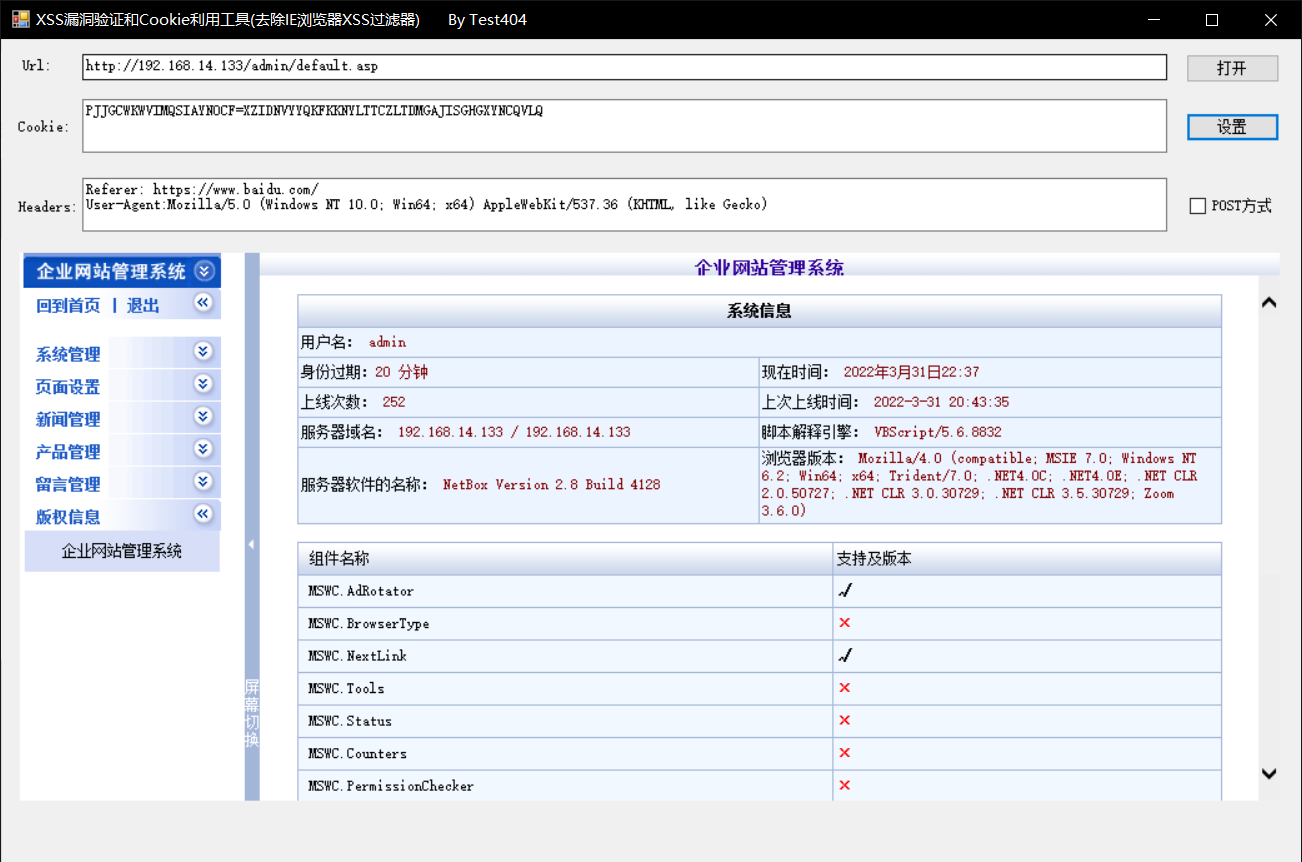Click the MSWC.Counters row name
The width and height of the screenshot is (1302, 862).
(x=357, y=754)
